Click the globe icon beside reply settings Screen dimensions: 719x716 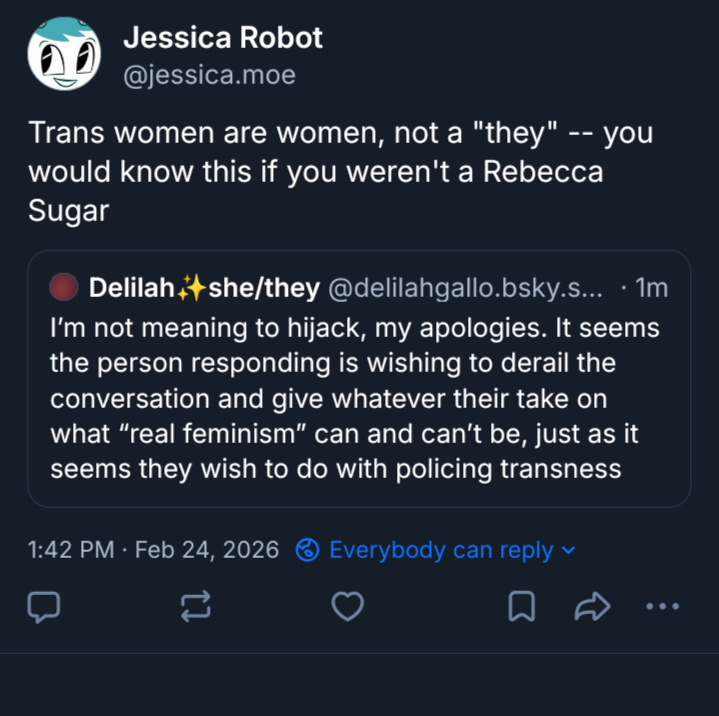308,550
